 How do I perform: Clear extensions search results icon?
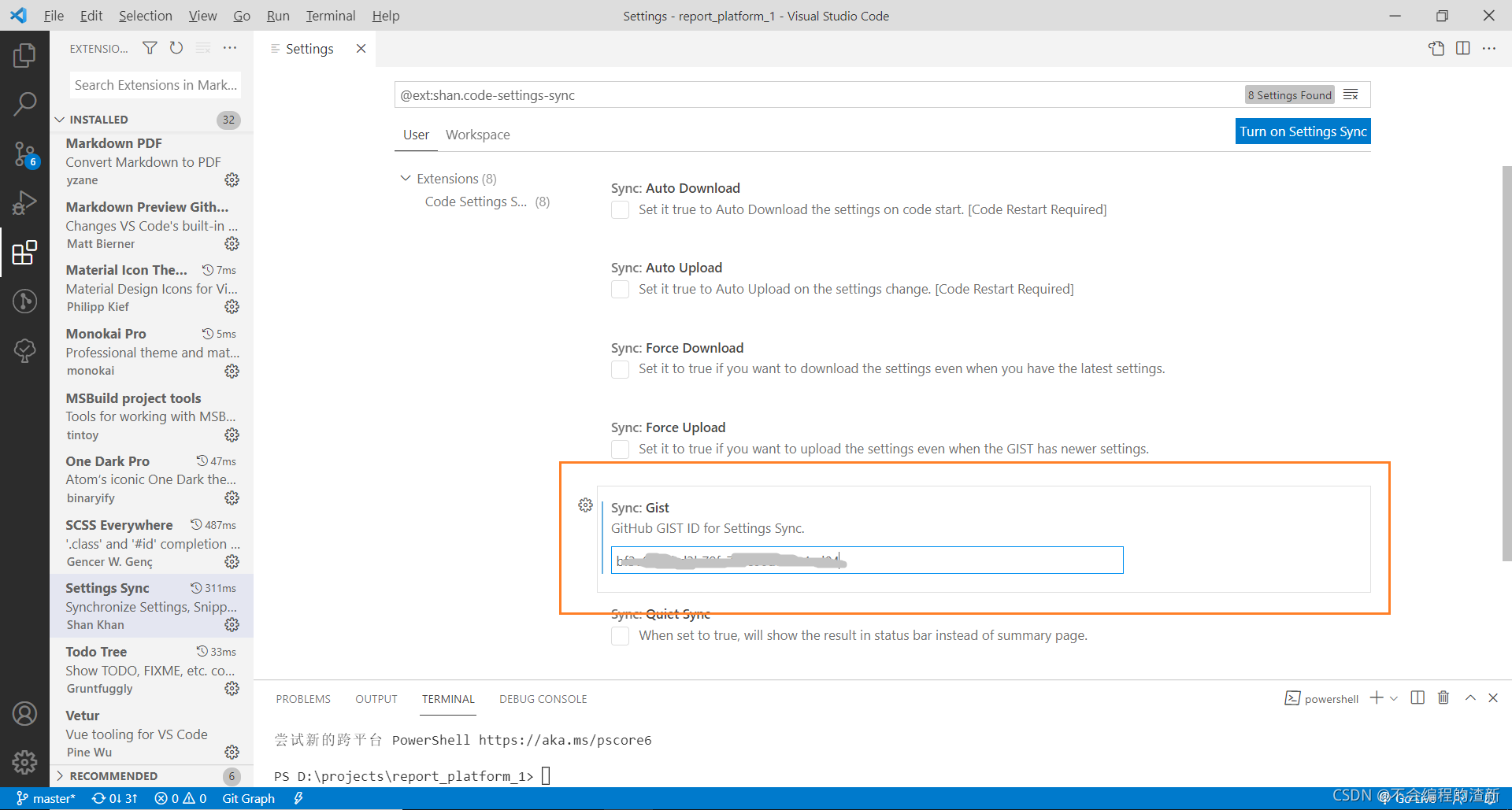click(203, 48)
